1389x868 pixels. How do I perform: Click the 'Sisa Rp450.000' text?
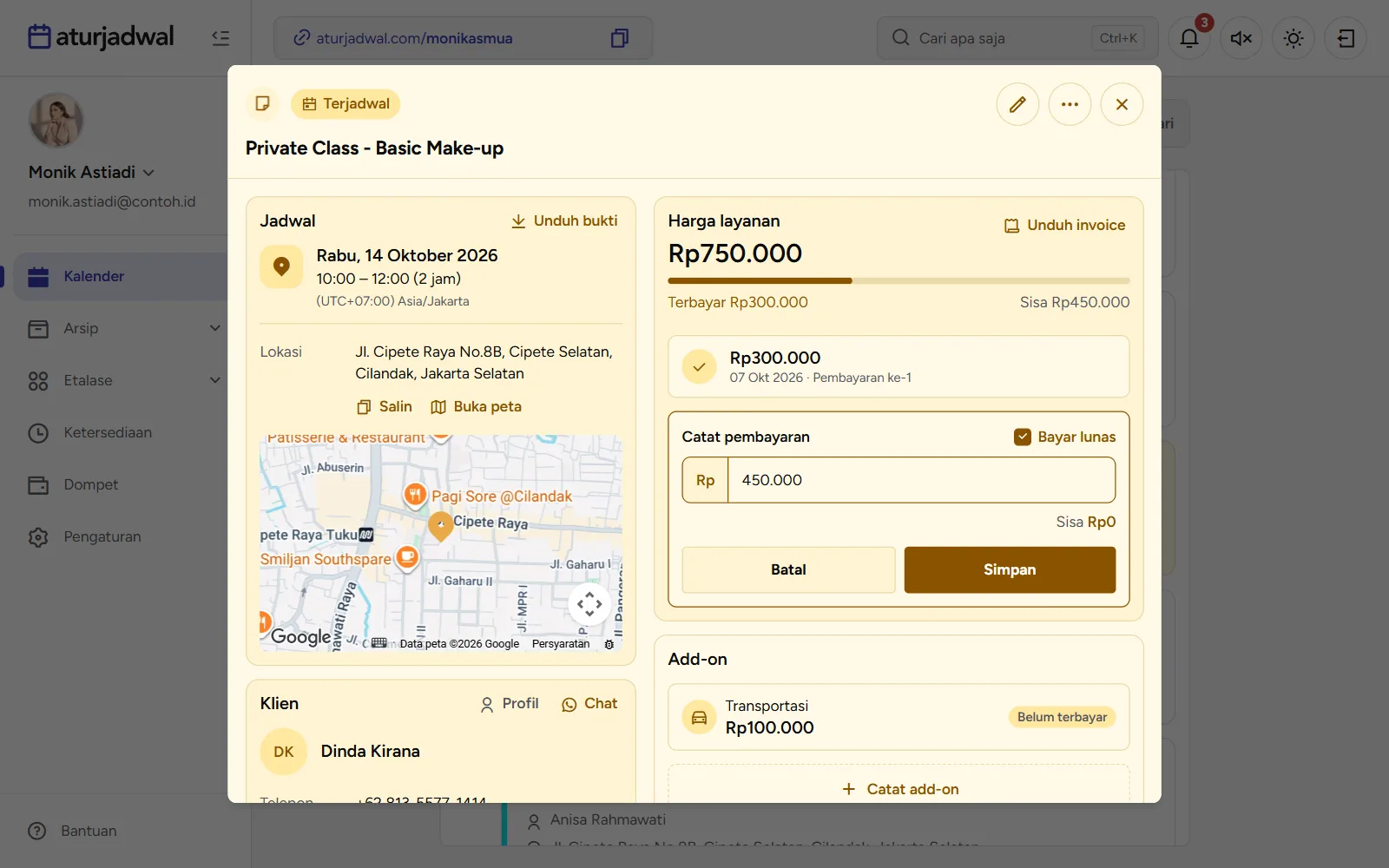tap(1075, 302)
